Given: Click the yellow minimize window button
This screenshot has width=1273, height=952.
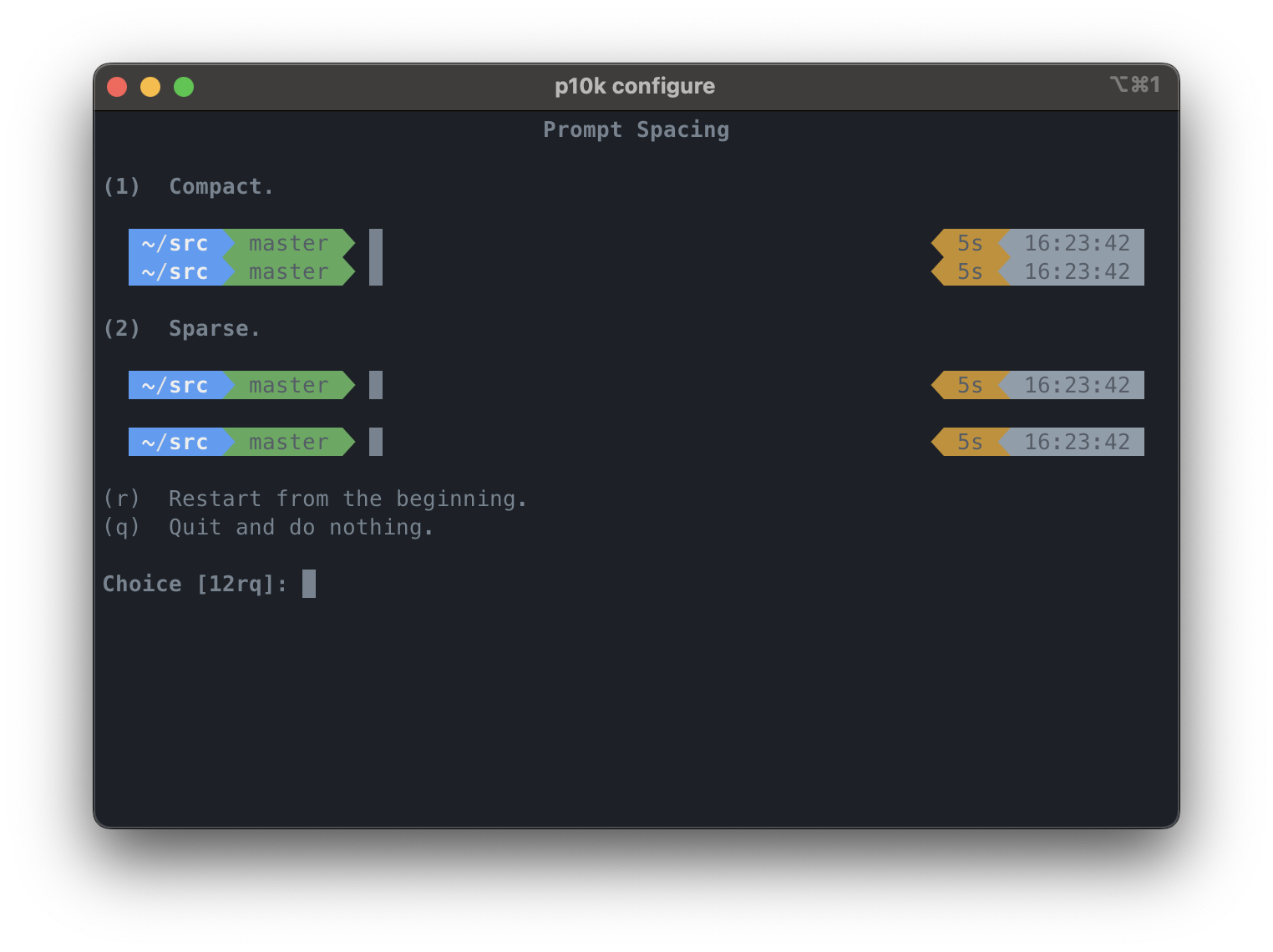Looking at the screenshot, I should (x=150, y=87).
